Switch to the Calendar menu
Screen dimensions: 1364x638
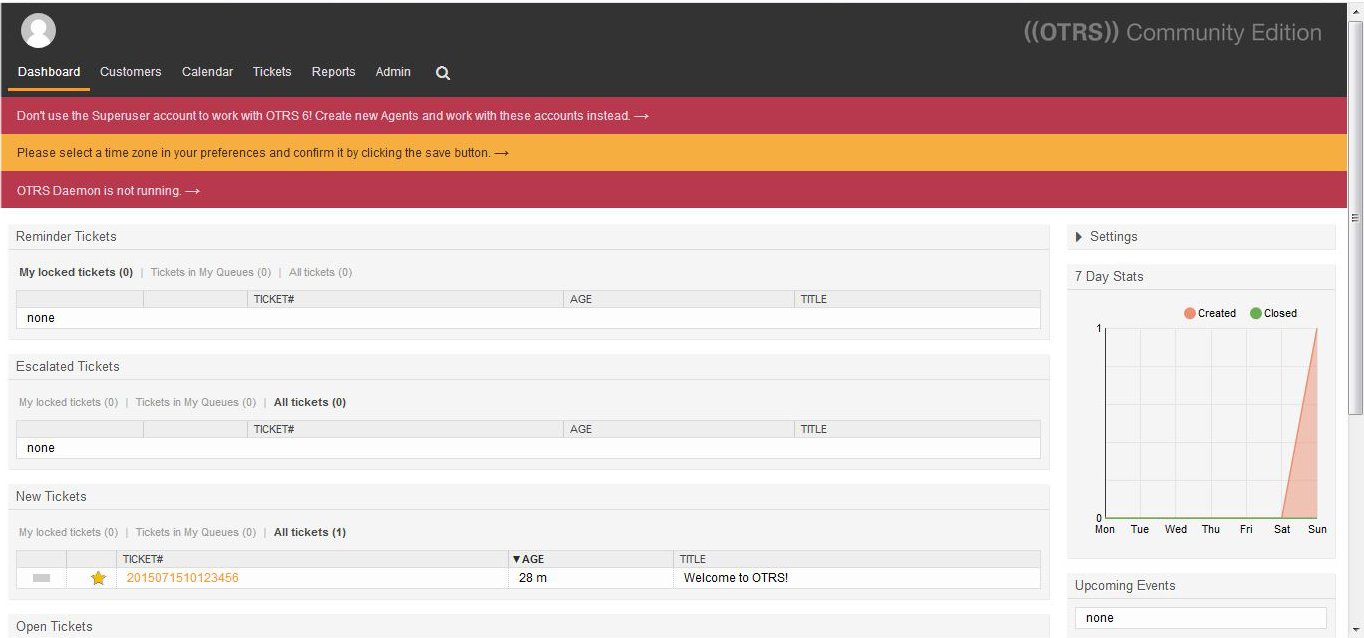click(x=207, y=72)
